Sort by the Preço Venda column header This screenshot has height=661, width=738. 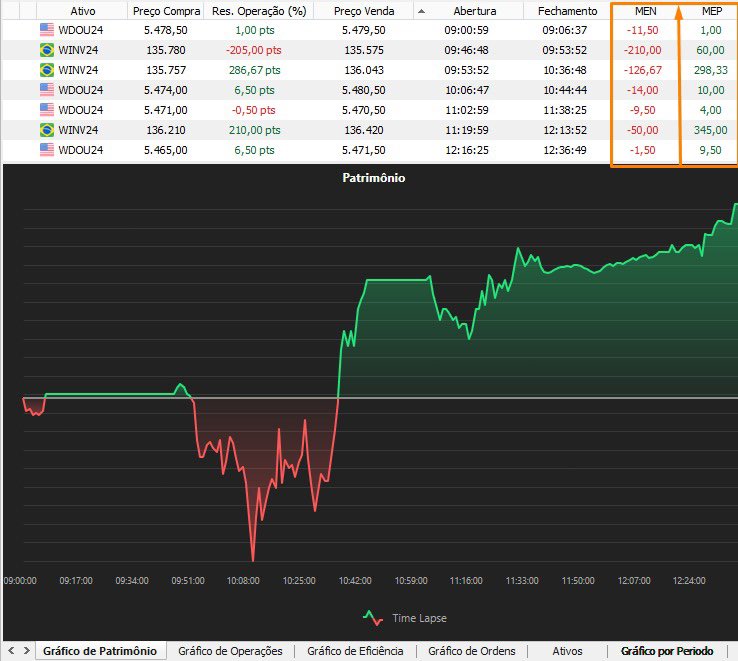364,11
